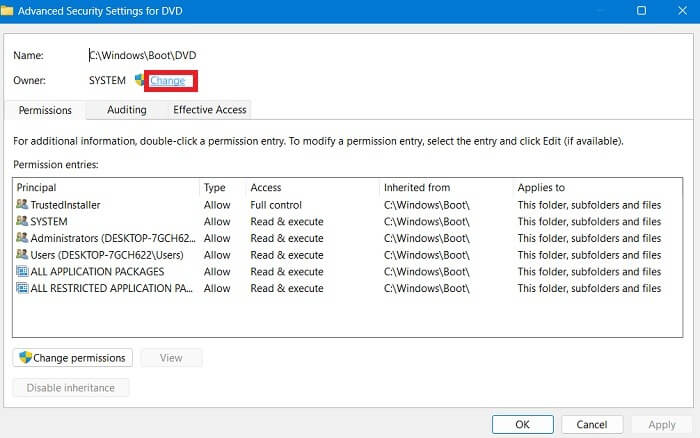Click OK to confirm settings
The width and height of the screenshot is (700, 438).
pos(523,424)
